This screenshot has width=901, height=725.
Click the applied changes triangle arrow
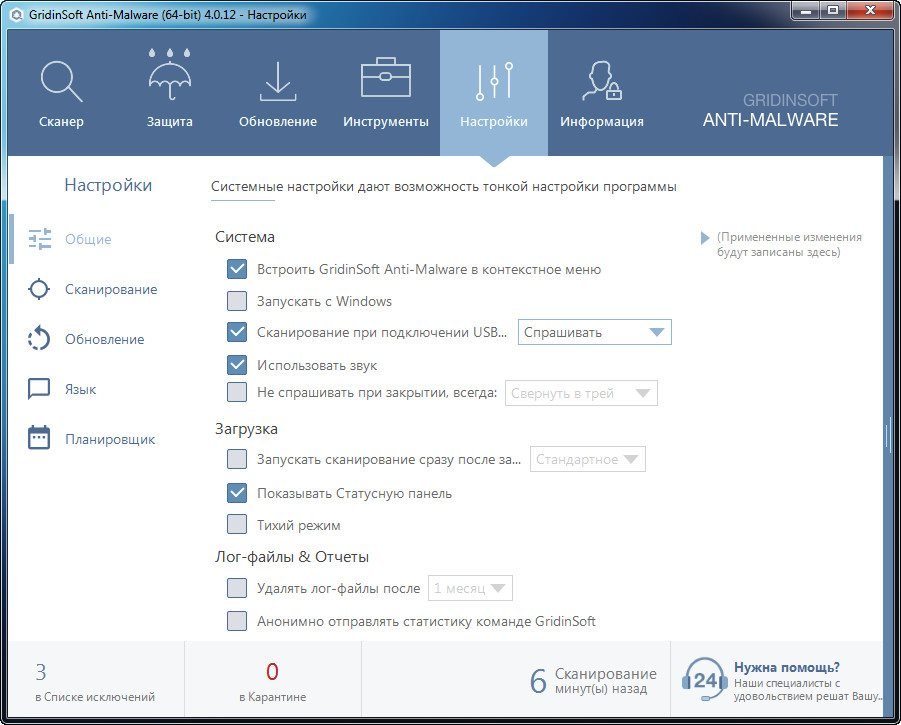point(705,238)
